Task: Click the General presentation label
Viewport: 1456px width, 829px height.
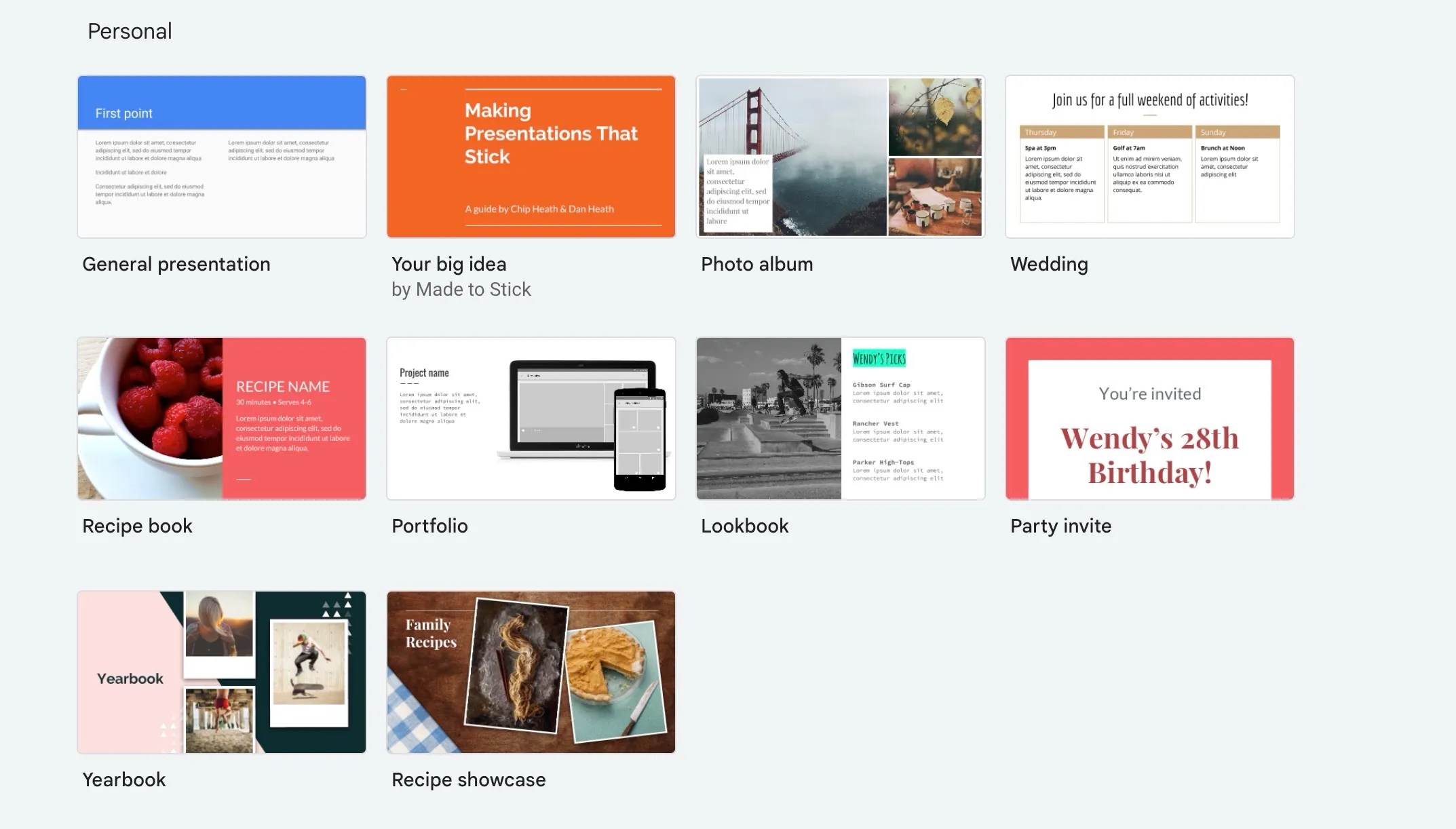Action: click(x=176, y=264)
